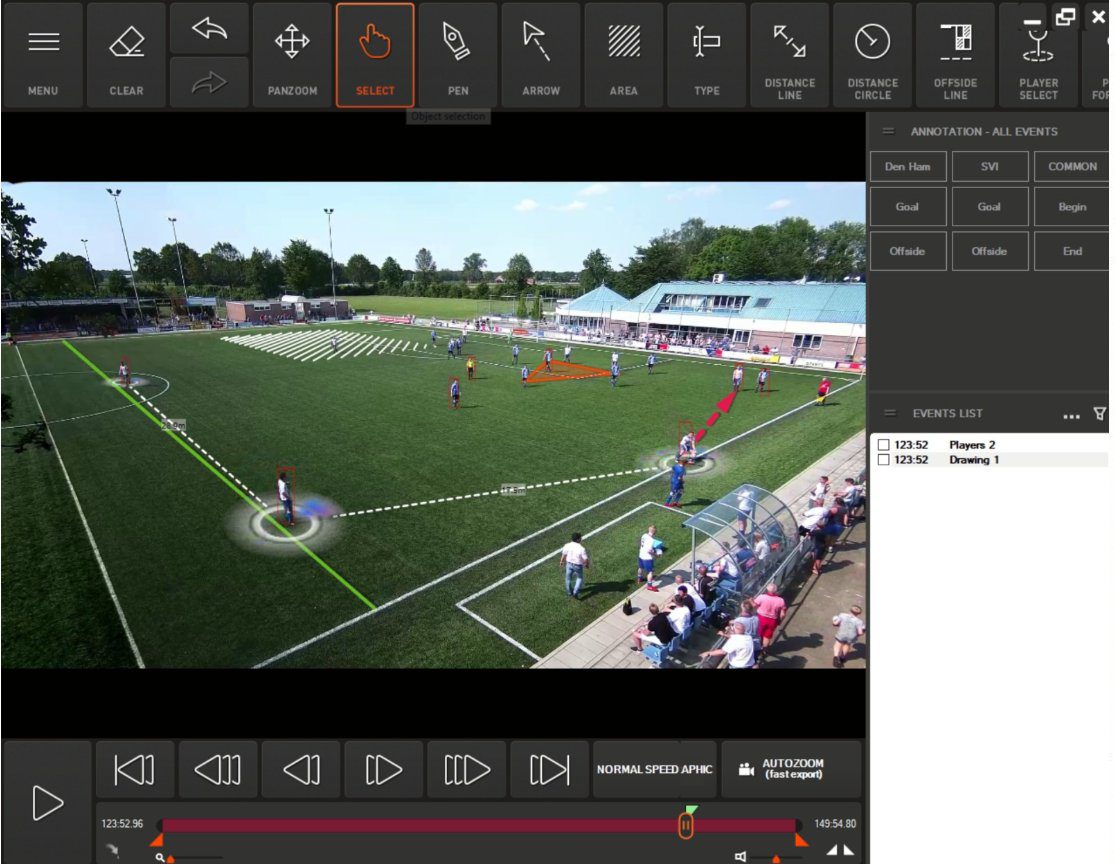
Task: Tag the End common event
Action: click(x=1072, y=251)
